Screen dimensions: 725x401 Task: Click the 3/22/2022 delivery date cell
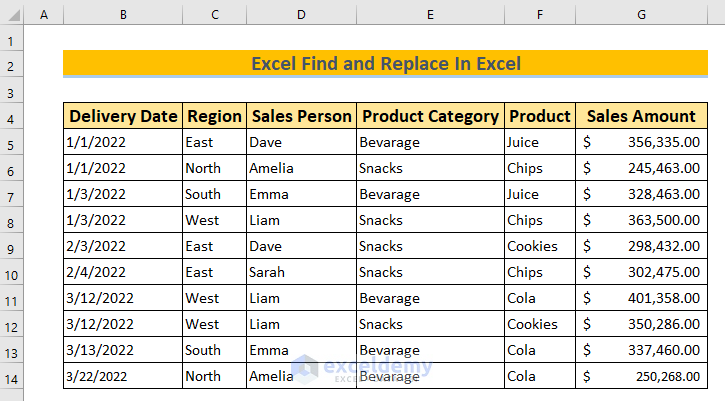[123, 376]
